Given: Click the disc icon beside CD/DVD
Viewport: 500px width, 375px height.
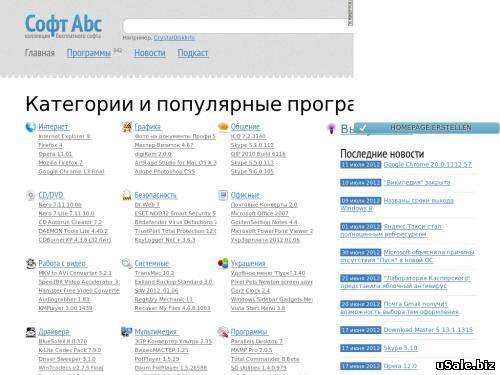Looking at the screenshot, I should (31, 195).
